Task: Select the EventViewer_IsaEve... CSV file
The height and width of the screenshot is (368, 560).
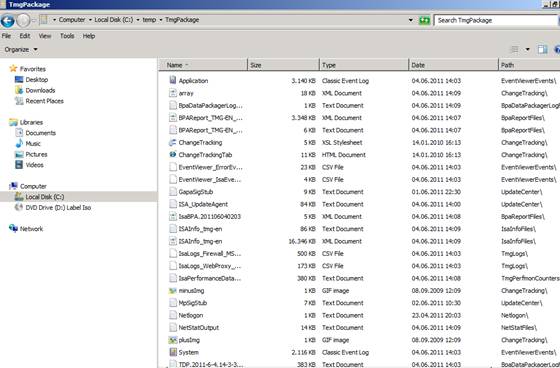Action: click(210, 179)
